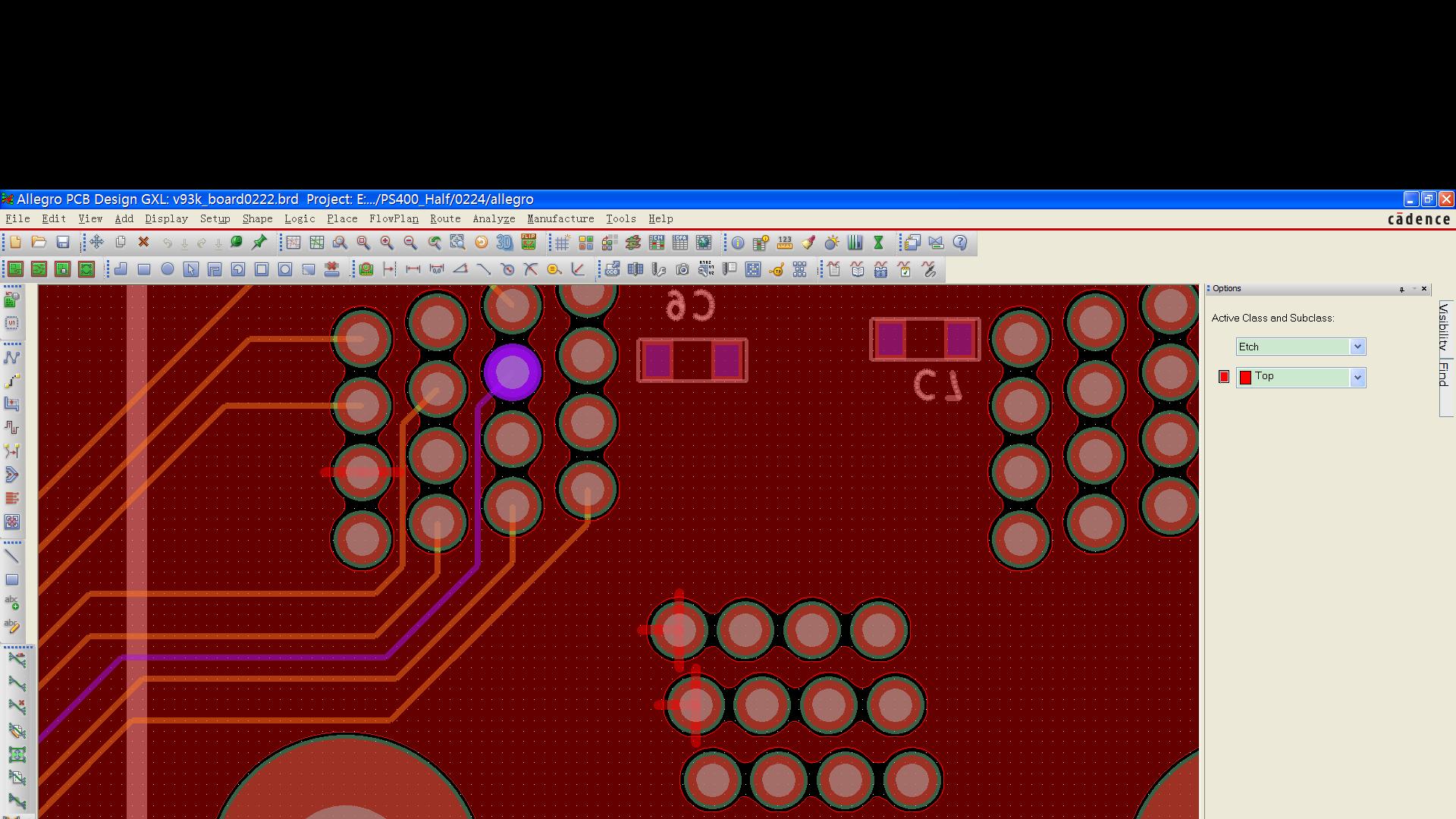Click the Save file toolbar icon
This screenshot has height=819, width=1456.
(63, 243)
